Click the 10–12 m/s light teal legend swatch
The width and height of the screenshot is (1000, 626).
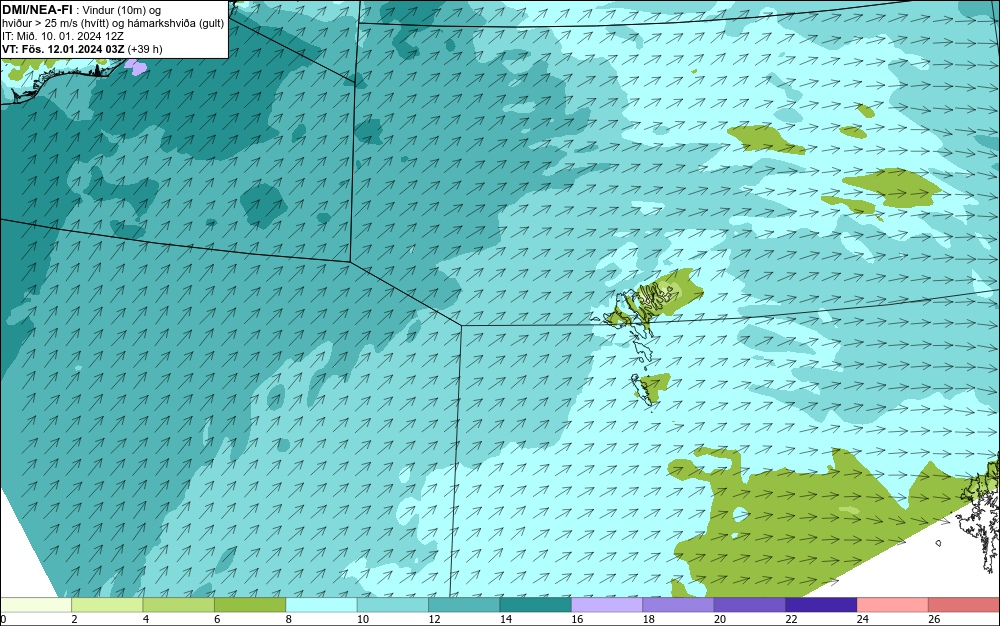click(x=393, y=605)
